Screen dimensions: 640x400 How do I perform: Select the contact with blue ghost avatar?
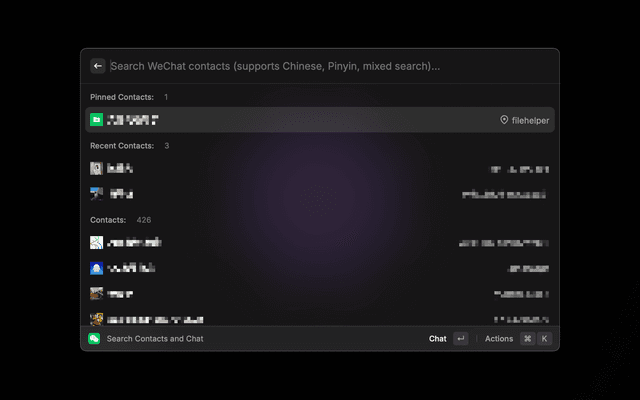[x=320, y=268]
